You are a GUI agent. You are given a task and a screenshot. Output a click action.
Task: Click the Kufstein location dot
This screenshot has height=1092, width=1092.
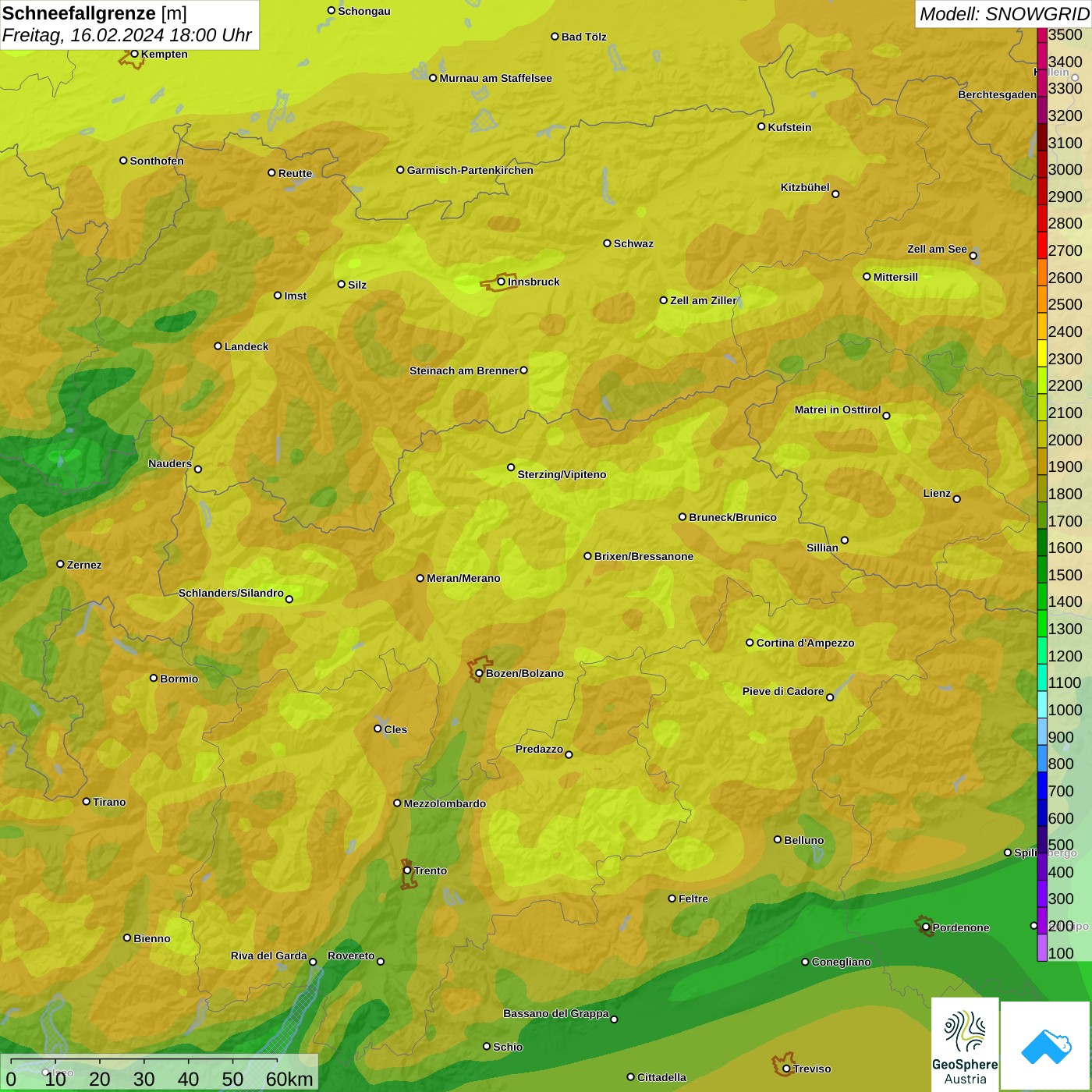pos(761,126)
